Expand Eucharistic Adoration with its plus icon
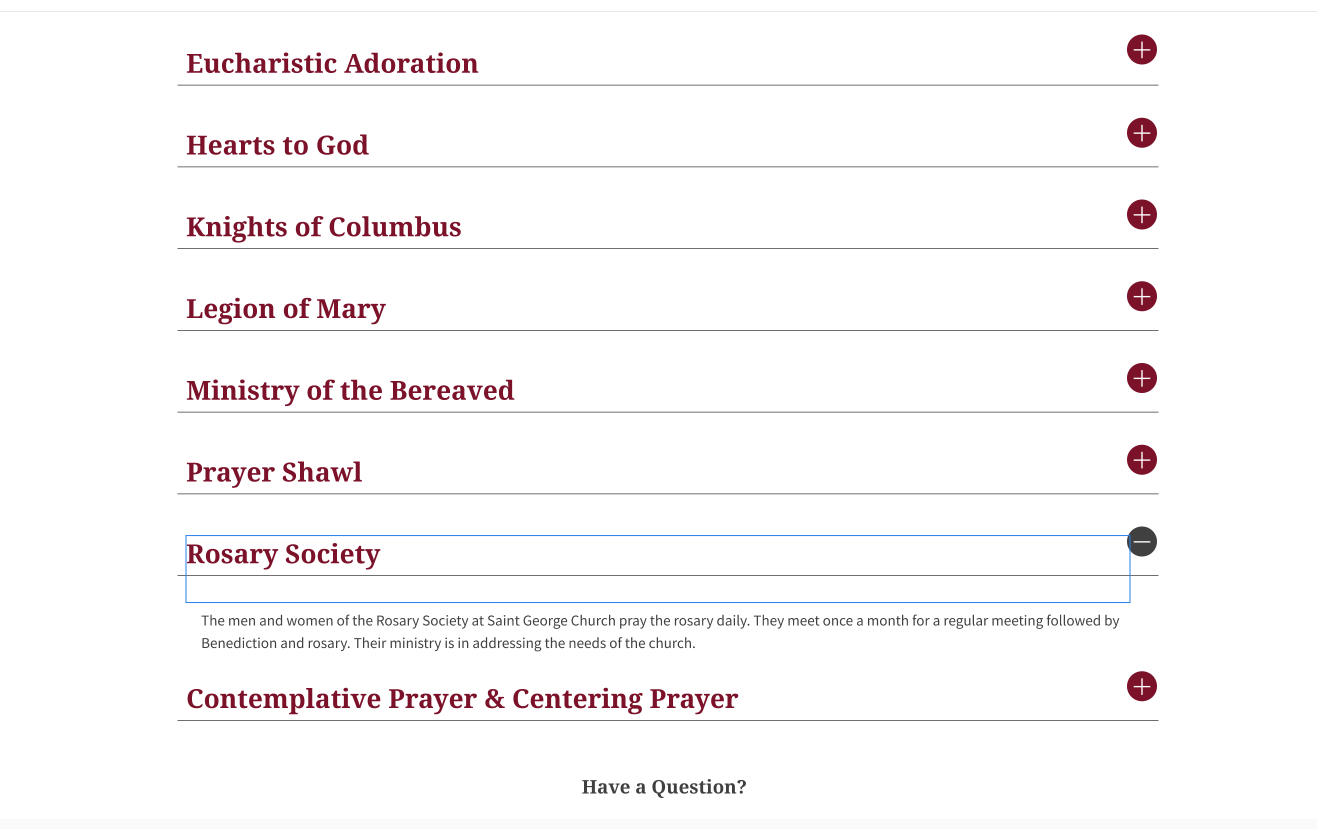Viewport: 1317px width, 829px height. tap(1141, 49)
